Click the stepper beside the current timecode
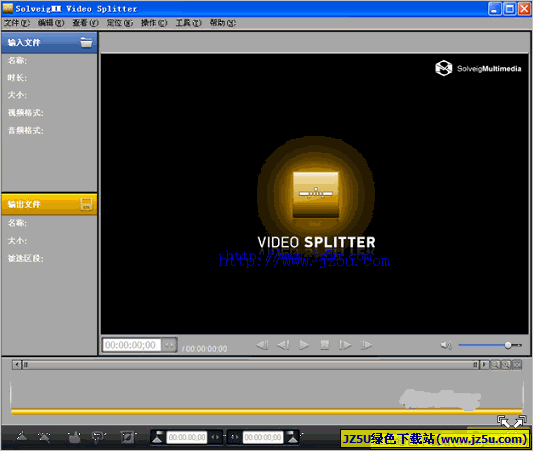 click(169, 345)
